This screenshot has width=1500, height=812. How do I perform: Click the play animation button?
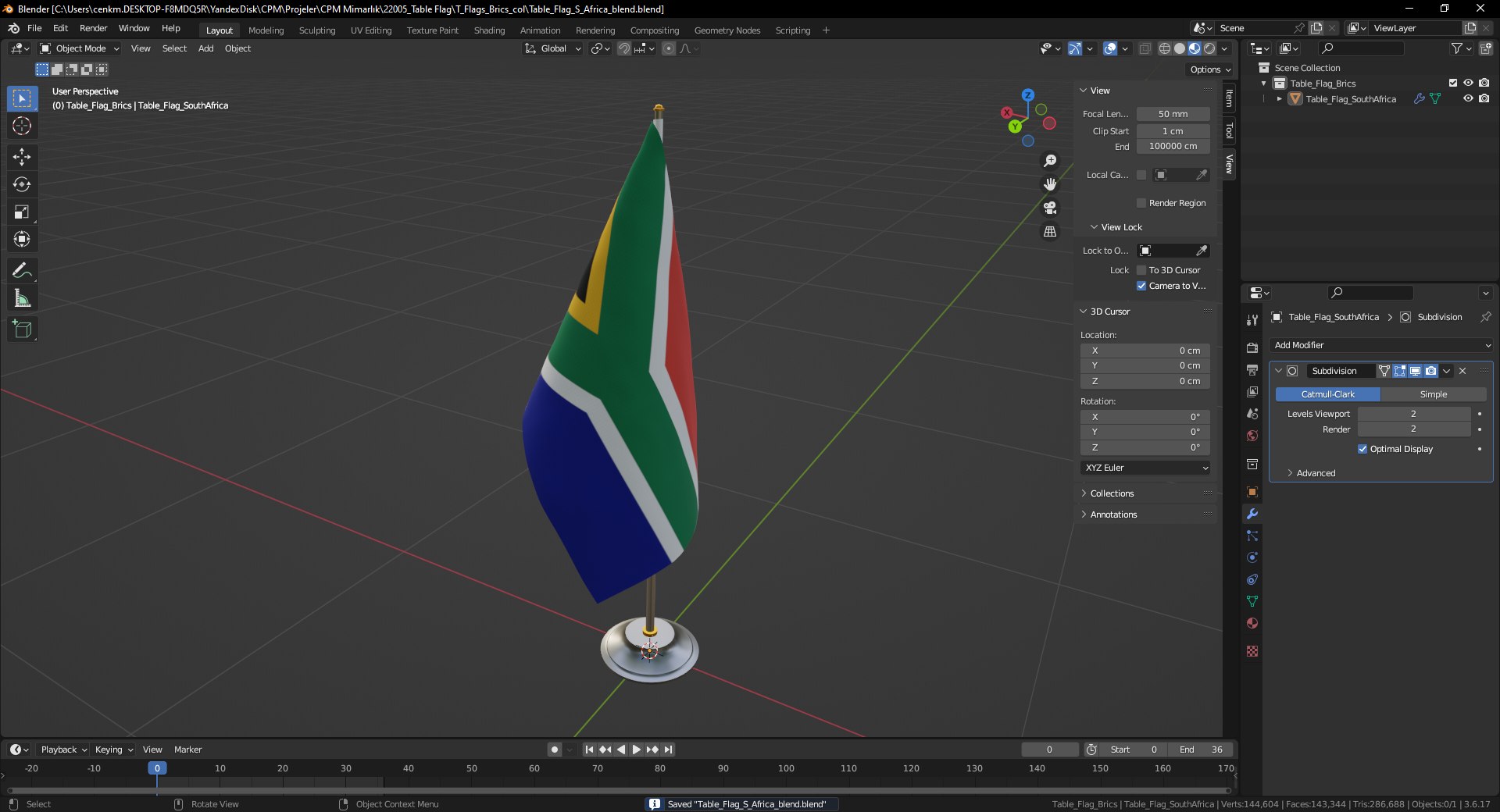pos(636,750)
